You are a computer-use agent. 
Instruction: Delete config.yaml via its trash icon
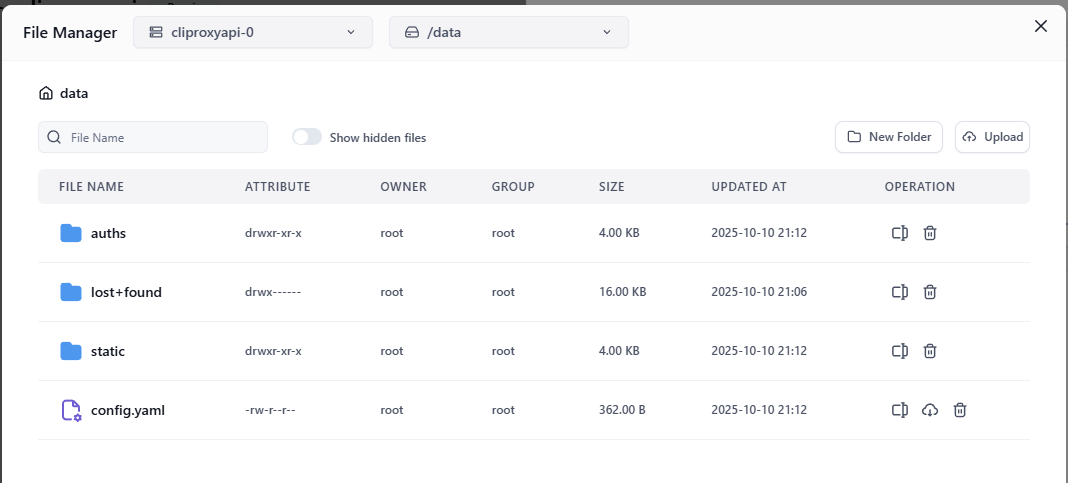959,410
